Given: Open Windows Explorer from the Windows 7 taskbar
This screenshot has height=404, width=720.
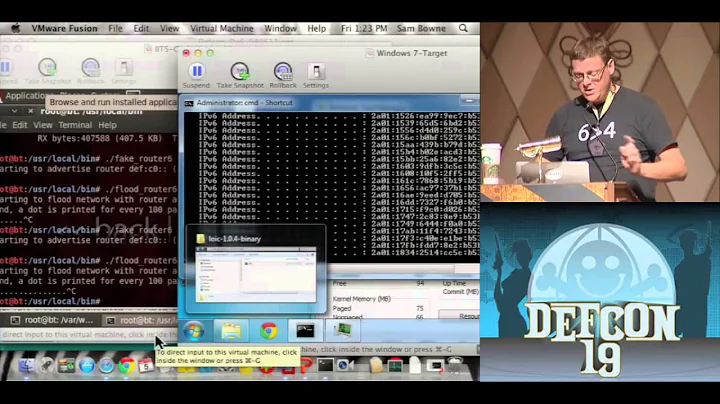Looking at the screenshot, I should click(231, 331).
